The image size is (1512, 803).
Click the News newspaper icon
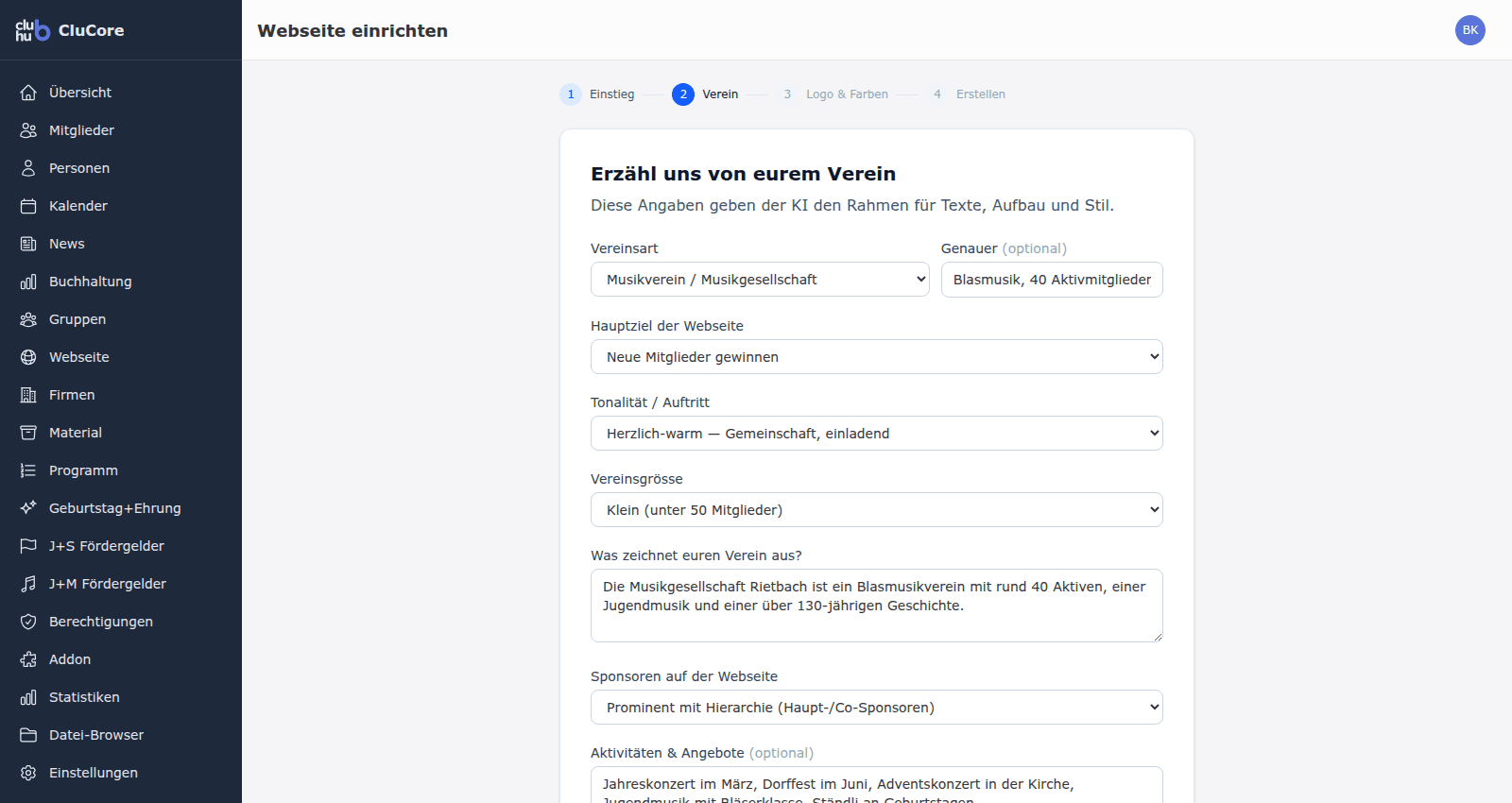[x=28, y=244]
